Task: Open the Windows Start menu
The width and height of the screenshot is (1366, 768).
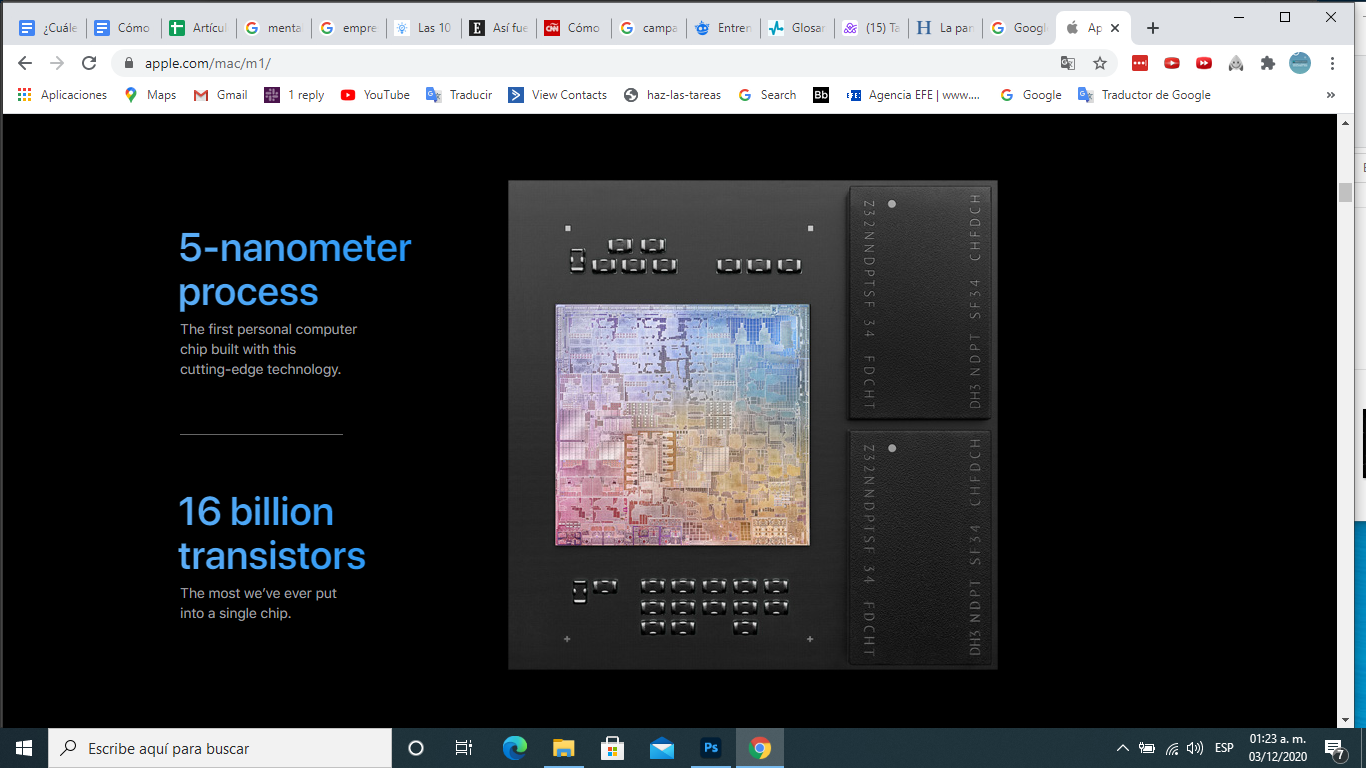Action: (x=24, y=748)
